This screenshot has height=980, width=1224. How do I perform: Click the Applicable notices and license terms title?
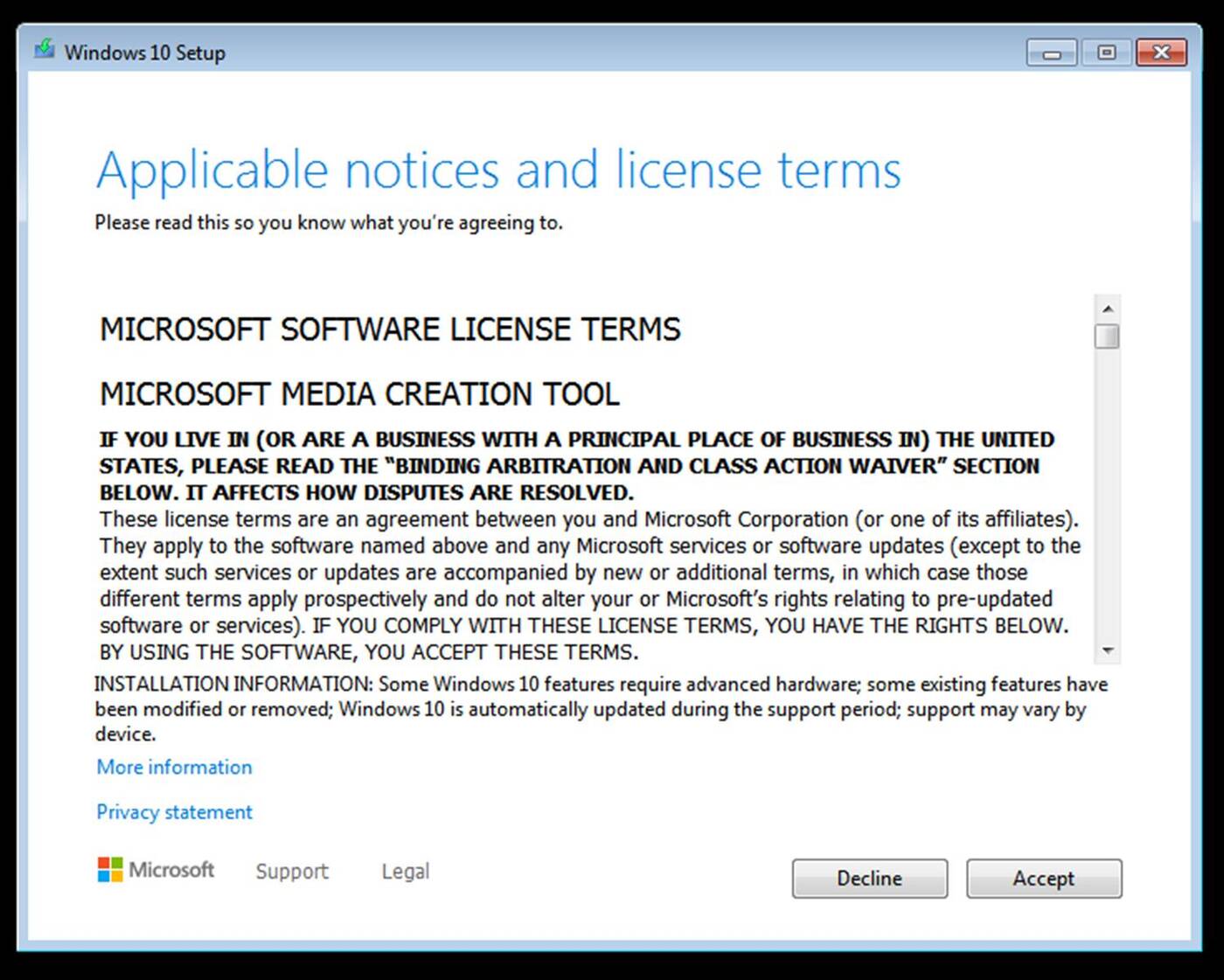[500, 170]
